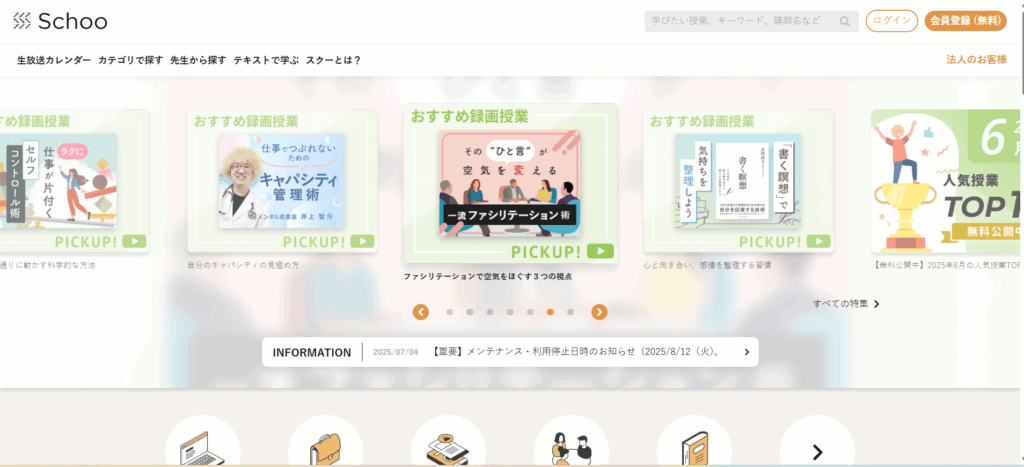Click the two people talking category icon
This screenshot has height=467, width=1024.
pos(571,442)
